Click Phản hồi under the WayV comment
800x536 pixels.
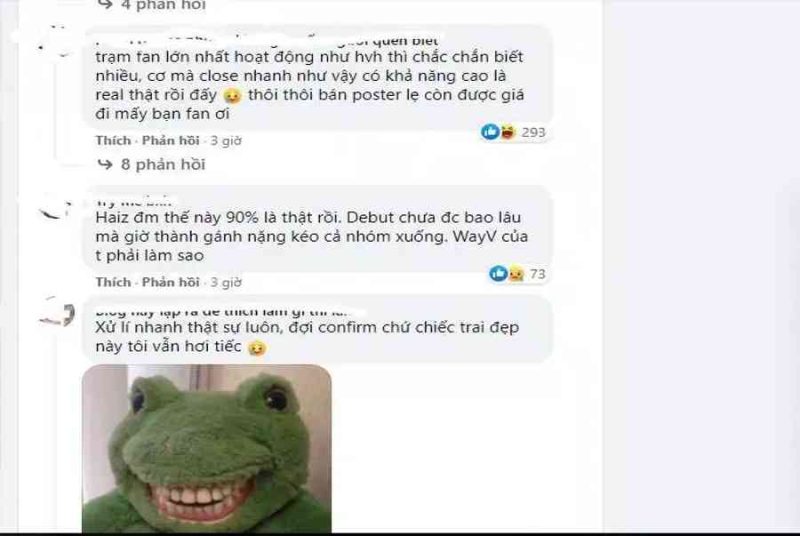pyautogui.click(x=170, y=282)
